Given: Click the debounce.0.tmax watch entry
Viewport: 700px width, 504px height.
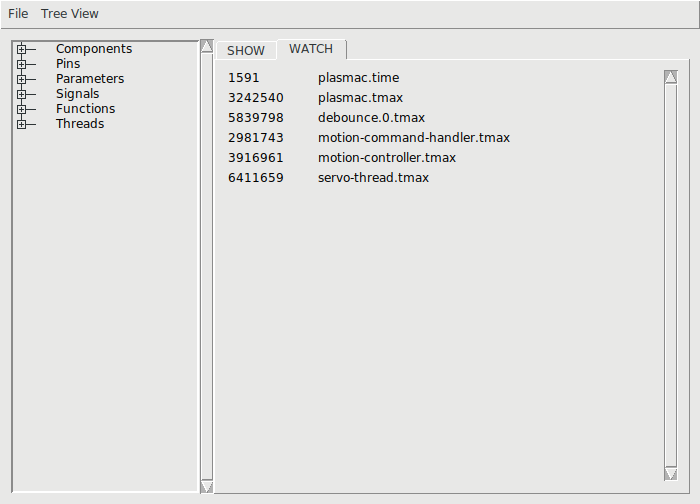Looking at the screenshot, I should [371, 118].
